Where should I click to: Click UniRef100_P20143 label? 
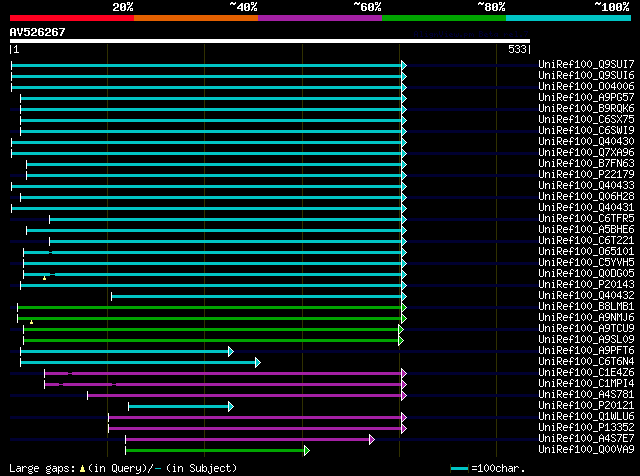coord(586,285)
